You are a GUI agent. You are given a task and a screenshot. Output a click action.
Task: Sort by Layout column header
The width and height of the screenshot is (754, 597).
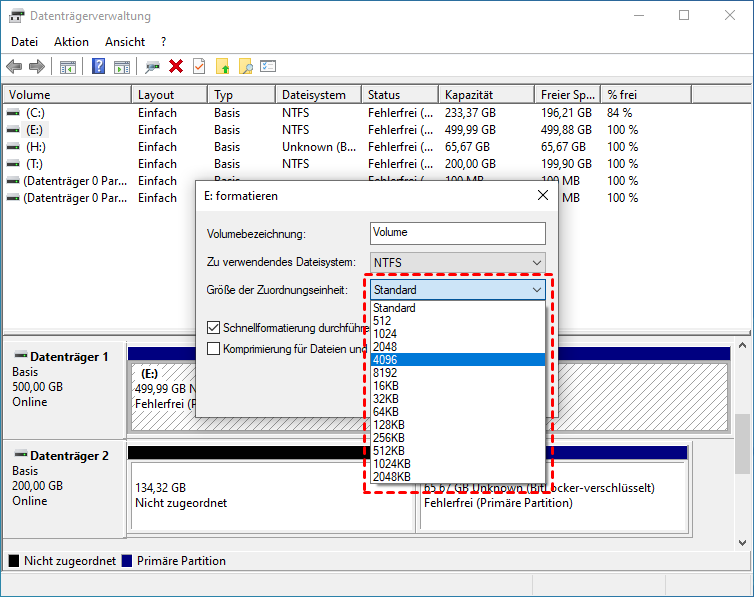click(169, 95)
